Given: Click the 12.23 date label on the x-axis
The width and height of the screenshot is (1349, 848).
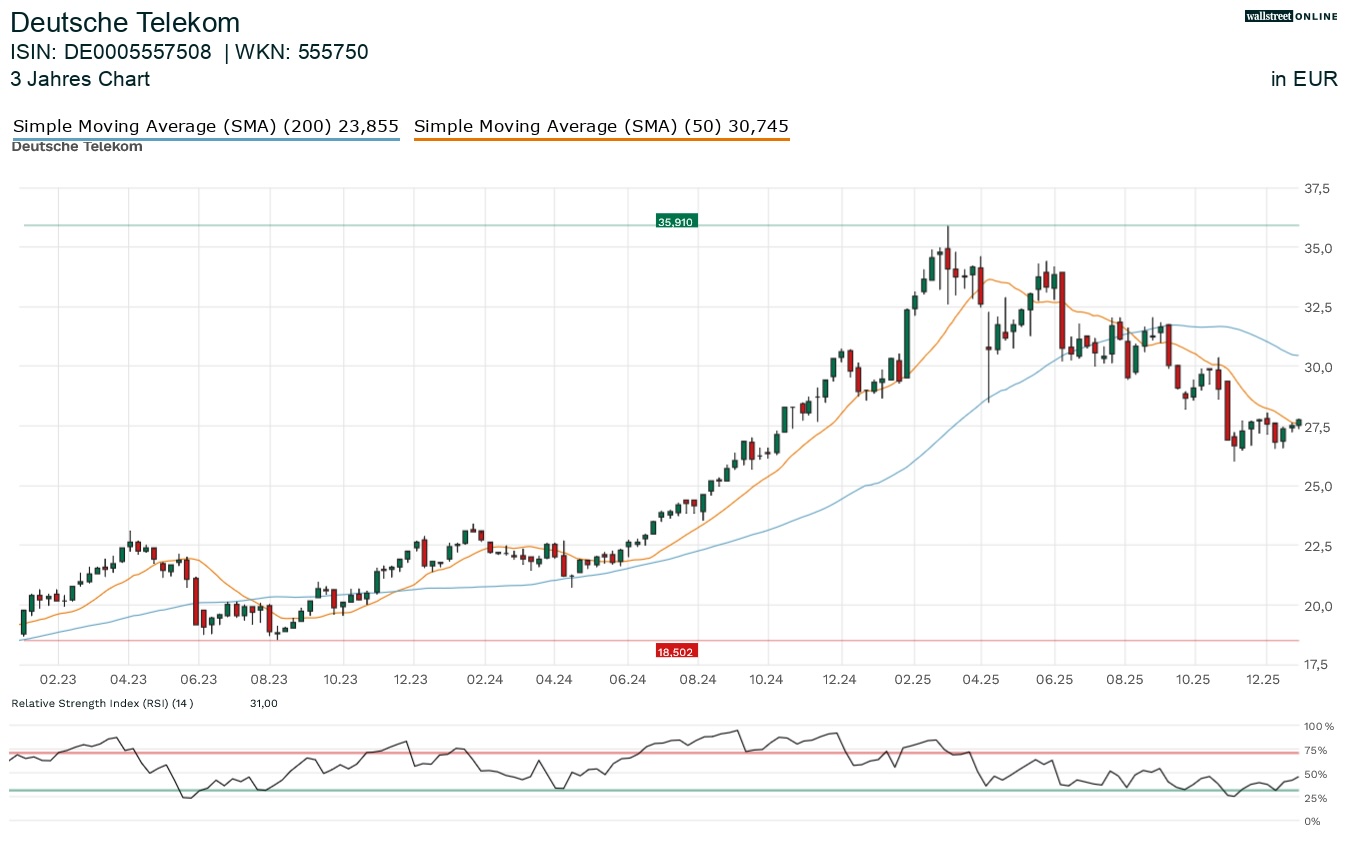Looking at the screenshot, I should click(411, 679).
